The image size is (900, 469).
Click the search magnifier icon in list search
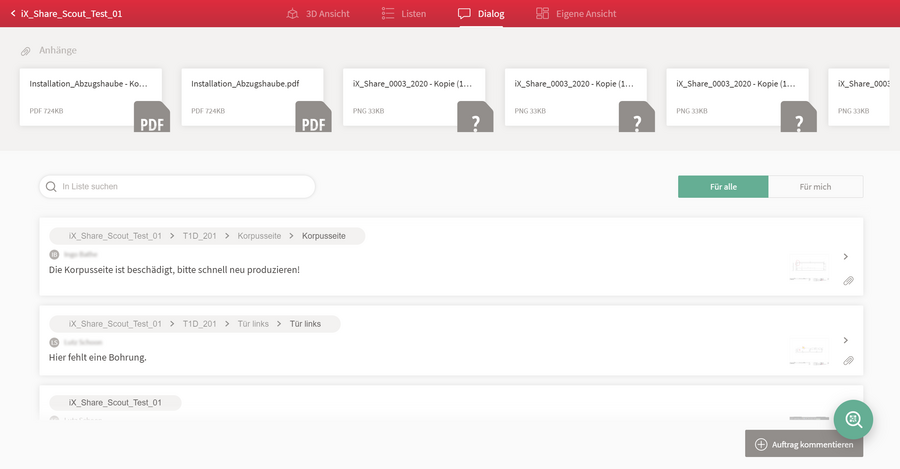51,187
